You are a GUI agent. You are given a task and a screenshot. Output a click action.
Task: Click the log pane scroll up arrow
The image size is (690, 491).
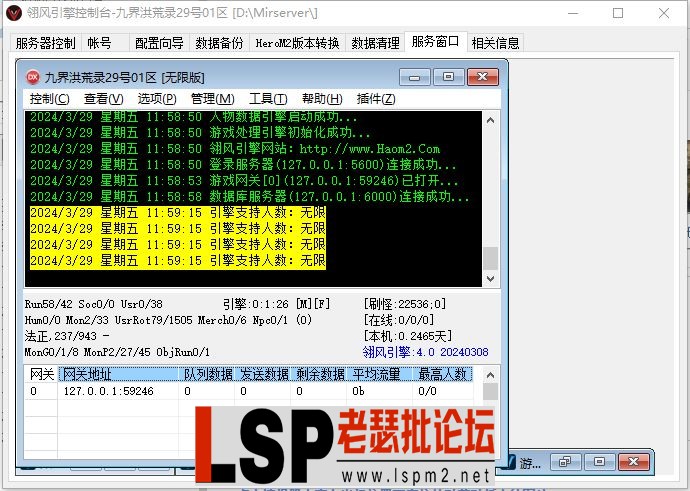491,120
